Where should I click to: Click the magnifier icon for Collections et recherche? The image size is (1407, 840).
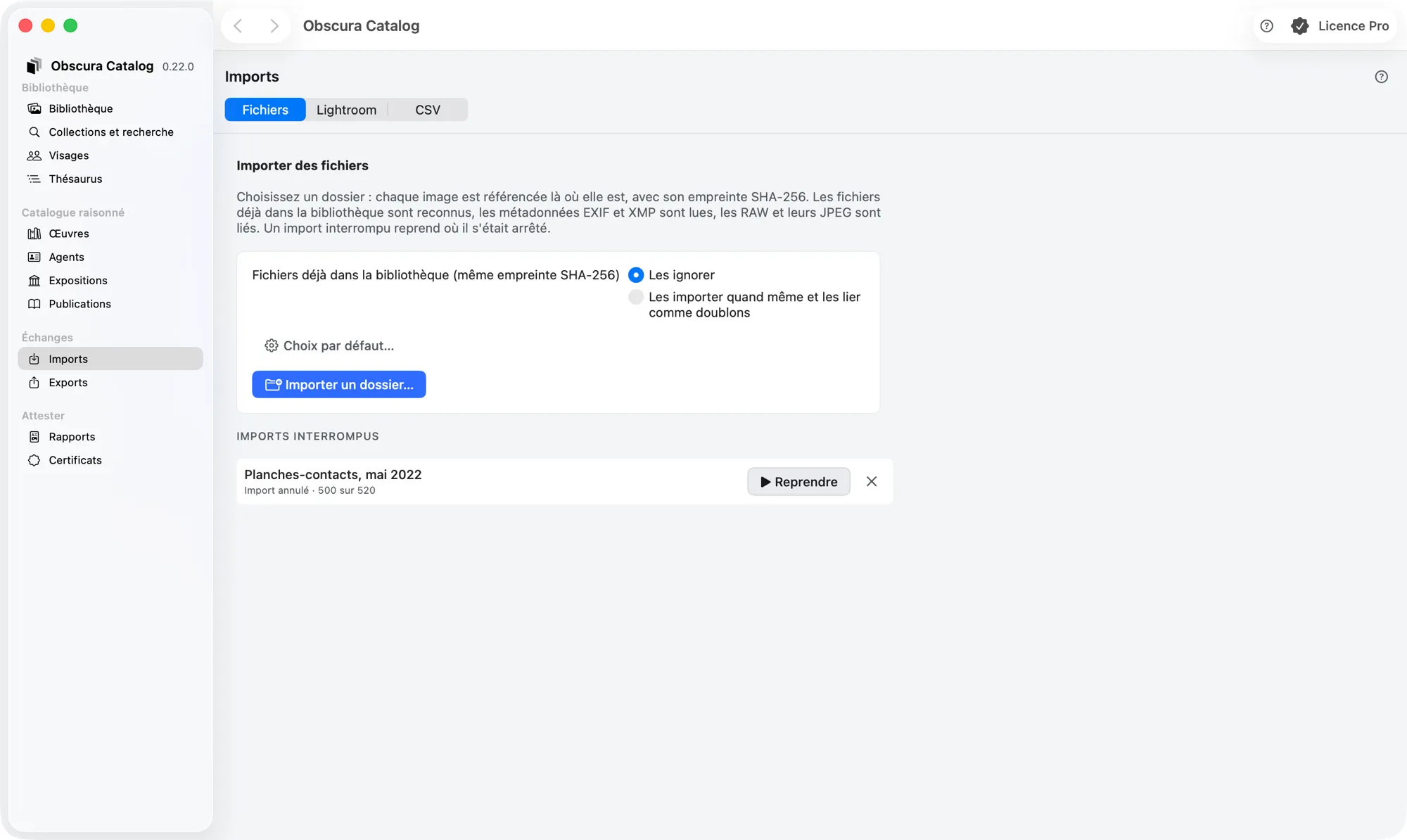pyautogui.click(x=34, y=132)
